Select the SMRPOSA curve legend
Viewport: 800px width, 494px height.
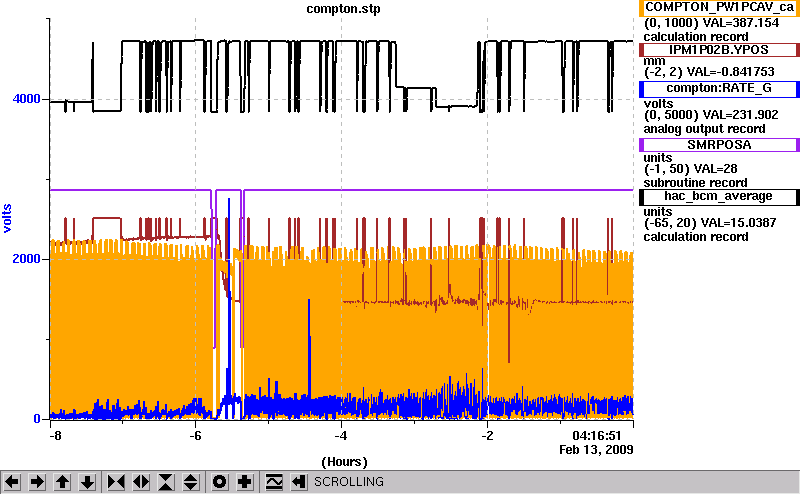[x=719, y=145]
